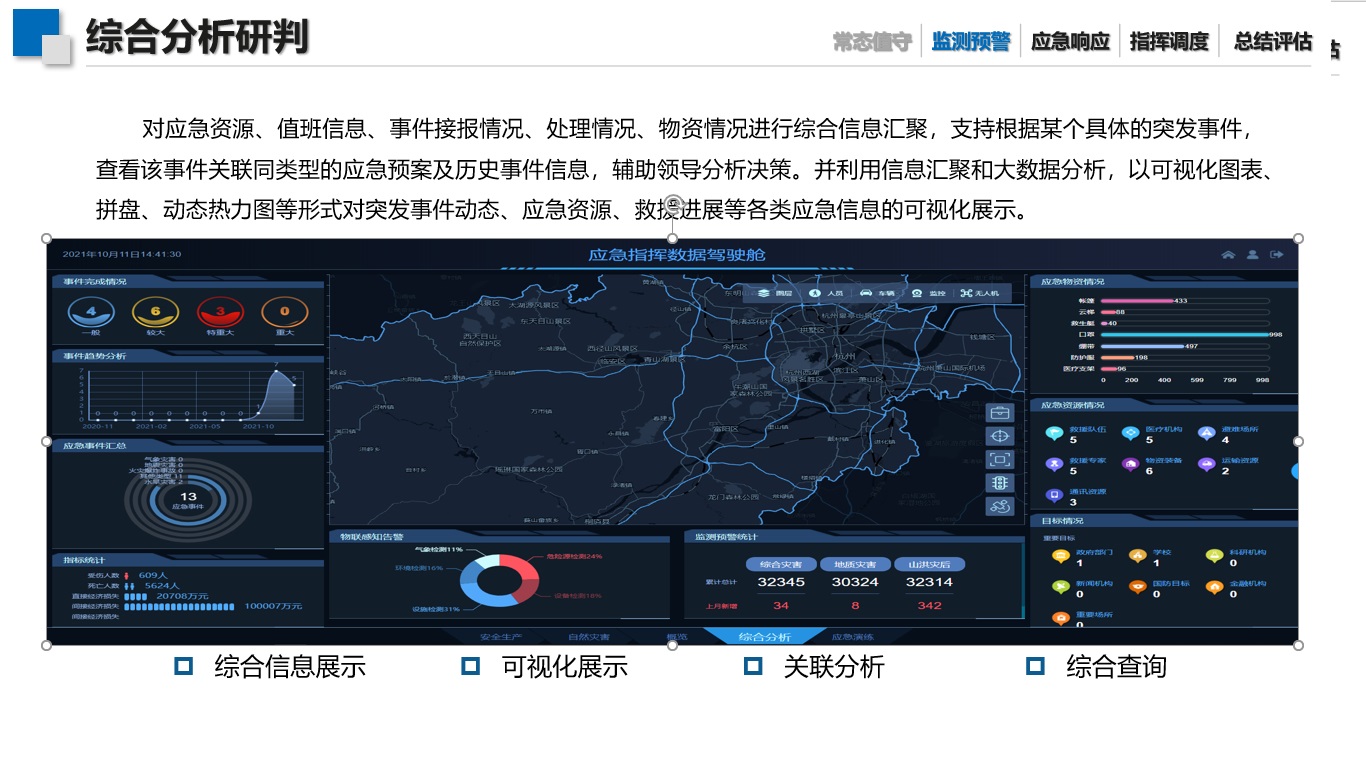Click the user profile icon in dashboard header

[x=1252, y=255]
